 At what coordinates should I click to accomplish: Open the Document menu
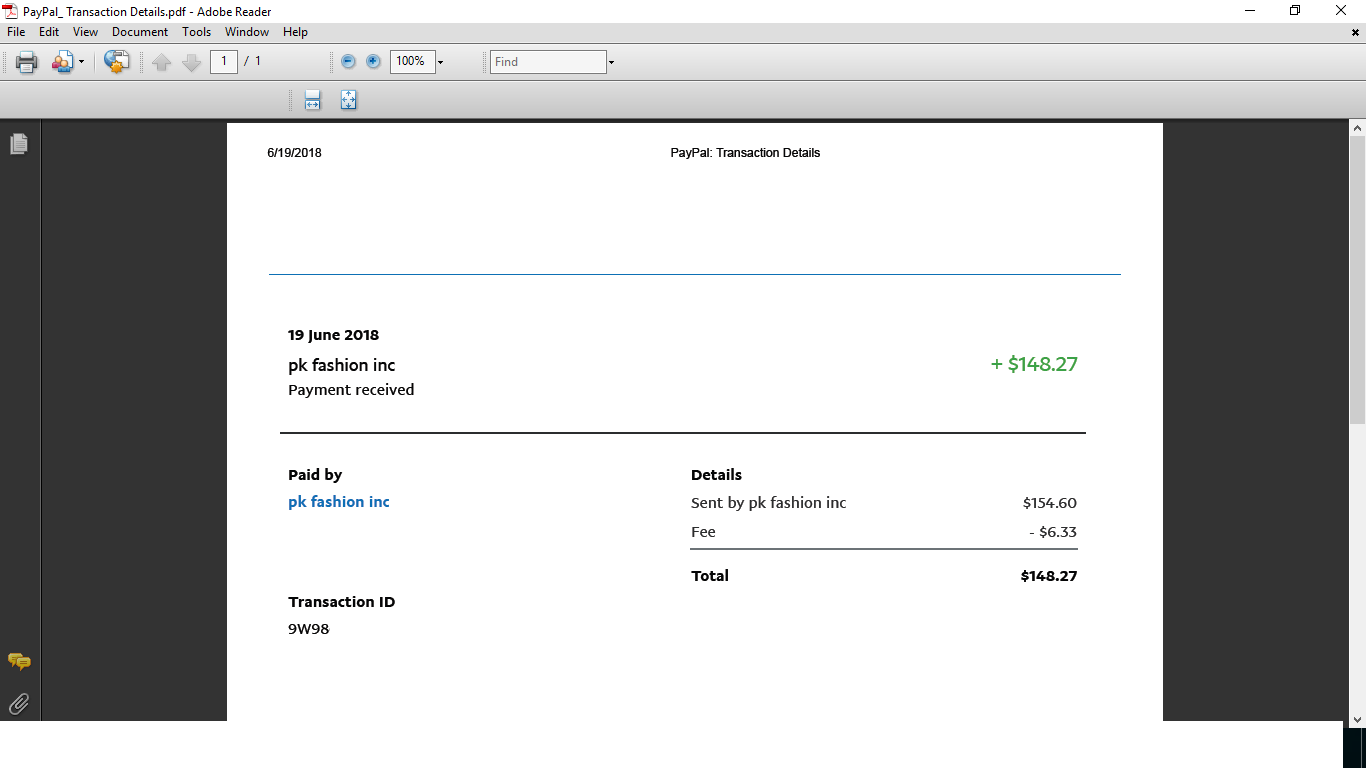coord(140,32)
